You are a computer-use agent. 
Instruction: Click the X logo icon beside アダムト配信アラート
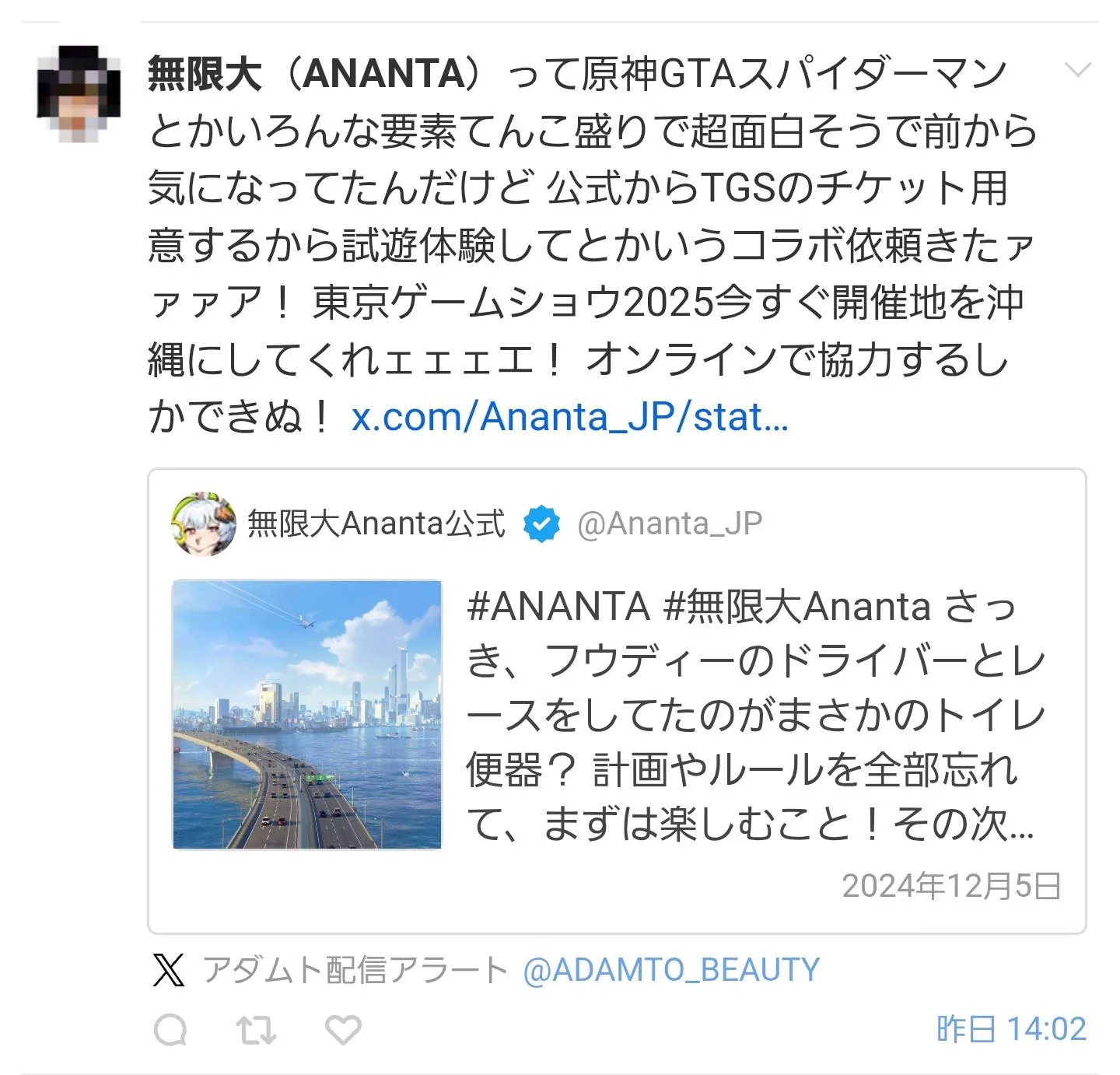tap(169, 970)
